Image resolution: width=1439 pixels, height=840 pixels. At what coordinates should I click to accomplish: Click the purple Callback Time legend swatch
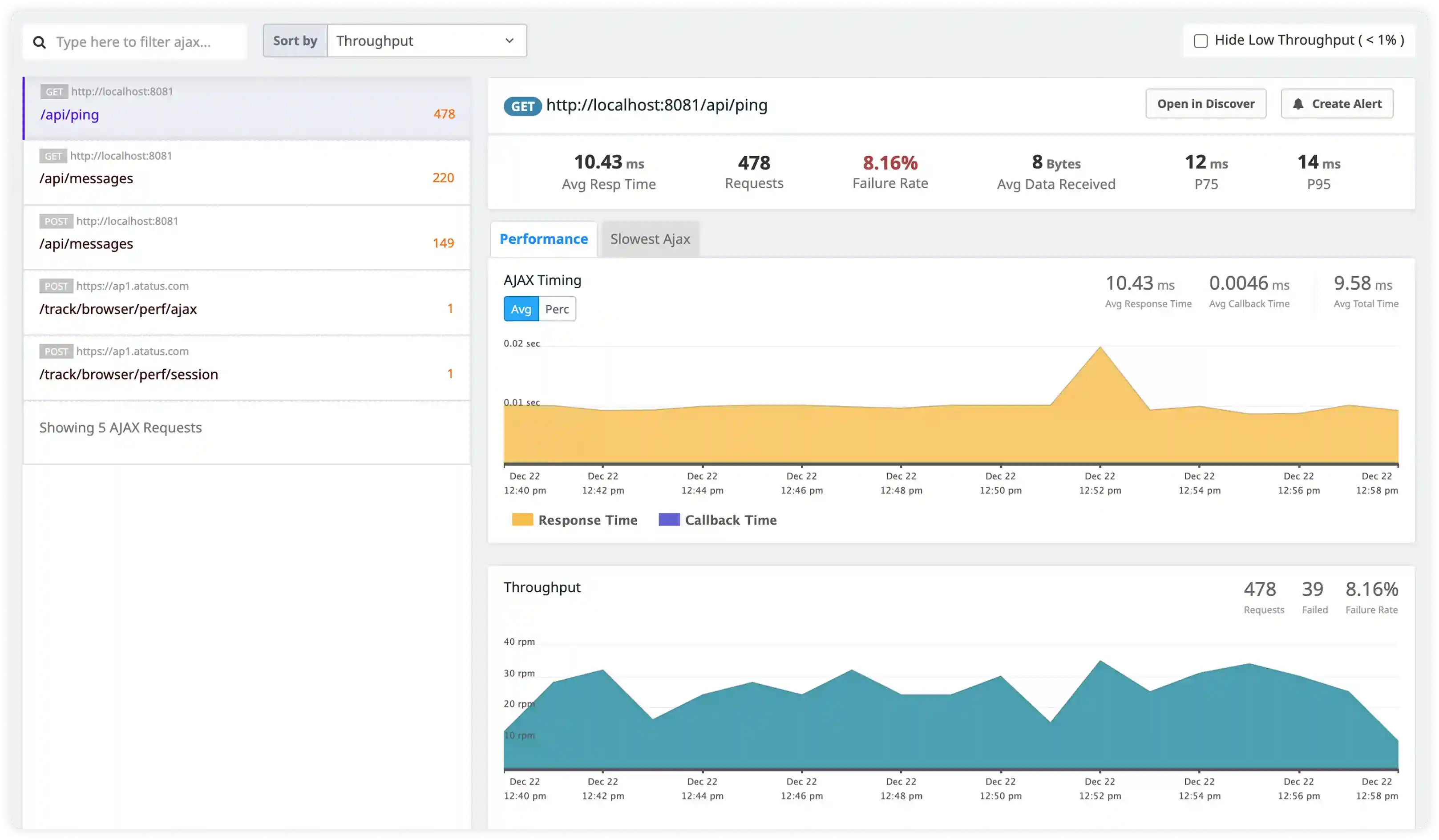(669, 520)
